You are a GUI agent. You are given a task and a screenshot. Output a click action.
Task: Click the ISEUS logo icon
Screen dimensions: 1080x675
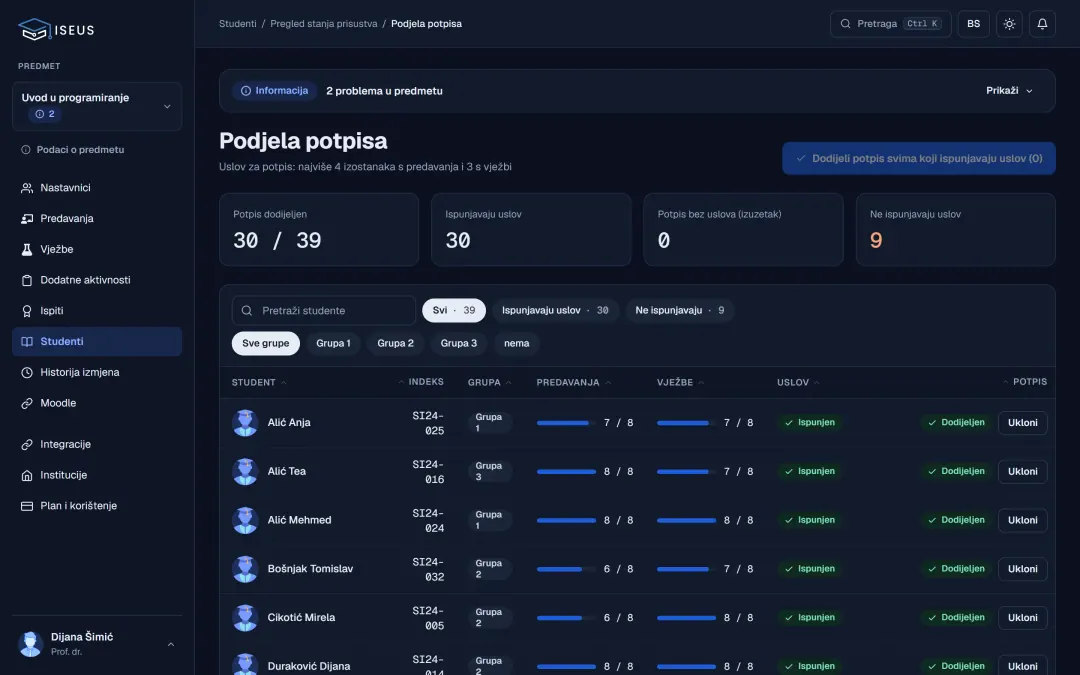tap(34, 29)
